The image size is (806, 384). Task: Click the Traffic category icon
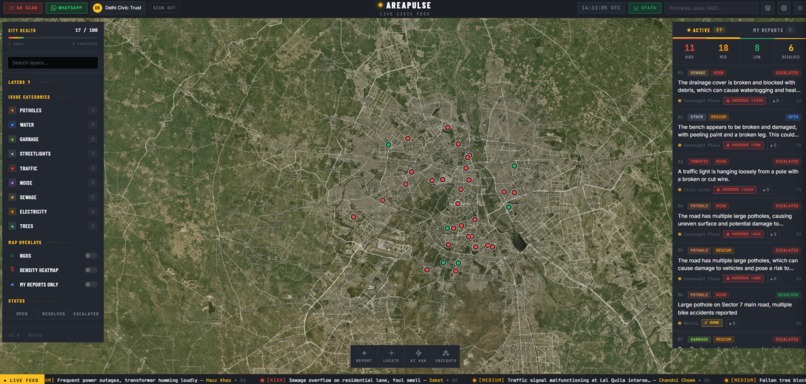coord(12,168)
